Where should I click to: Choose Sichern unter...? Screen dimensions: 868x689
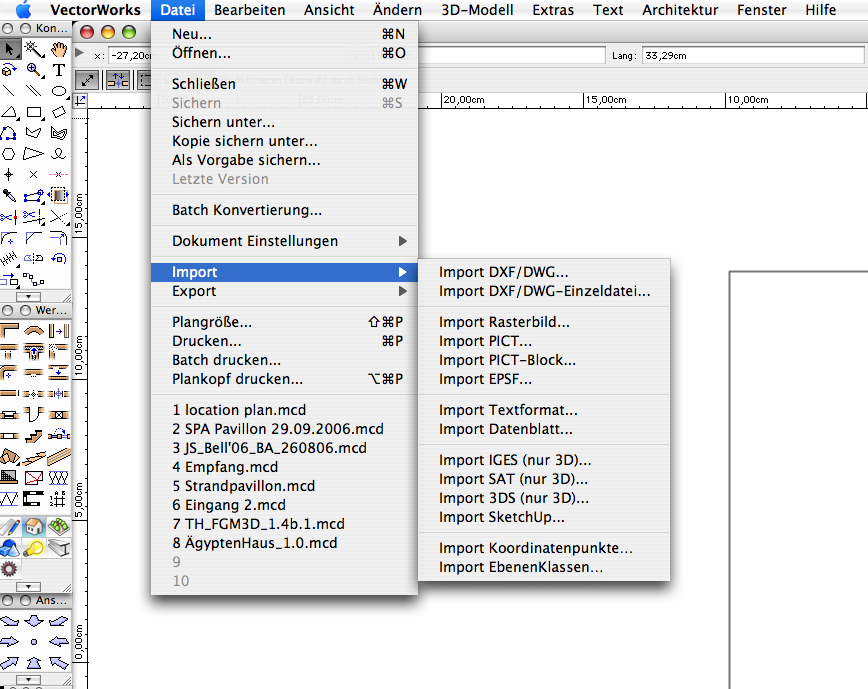coord(284,122)
